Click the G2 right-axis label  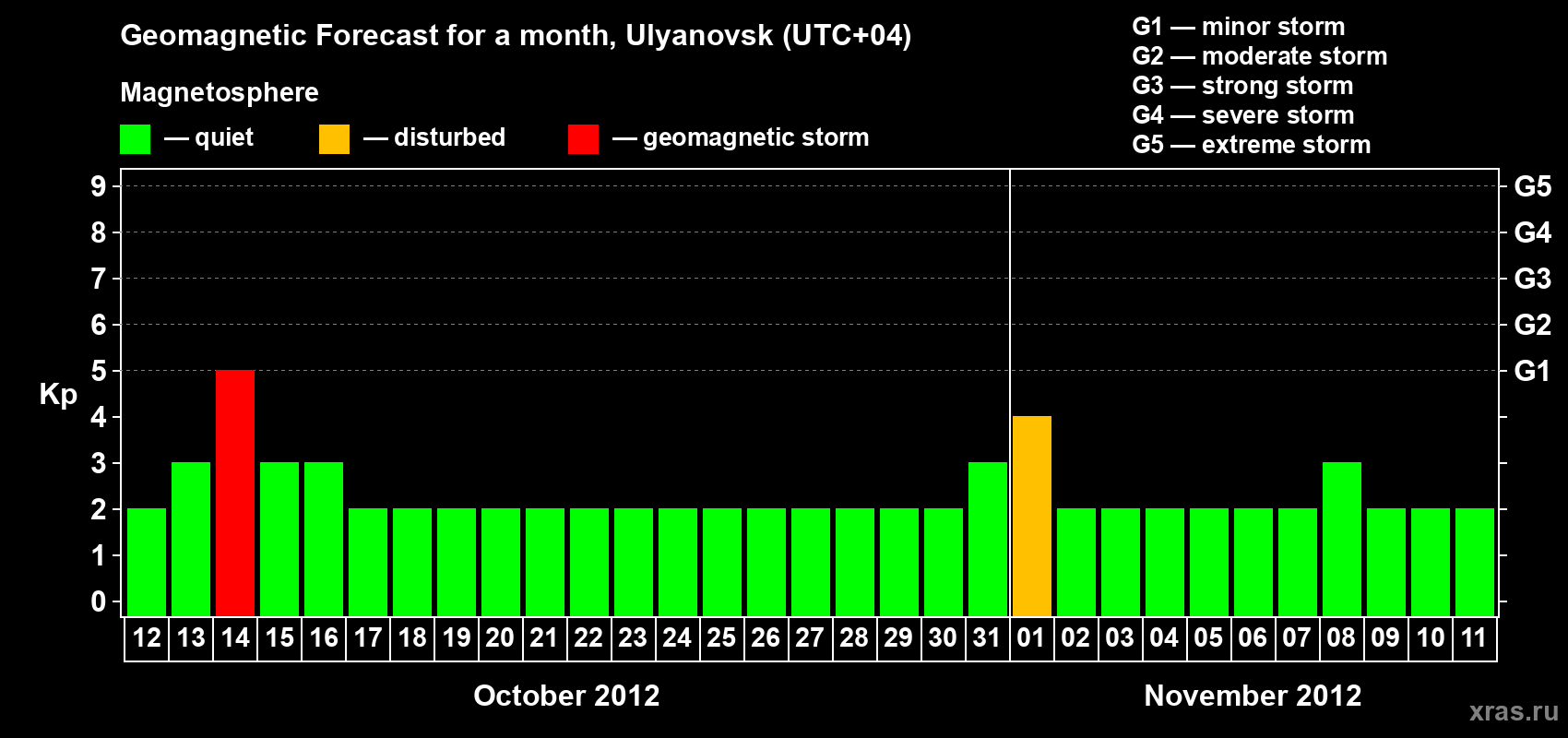[x=1532, y=325]
